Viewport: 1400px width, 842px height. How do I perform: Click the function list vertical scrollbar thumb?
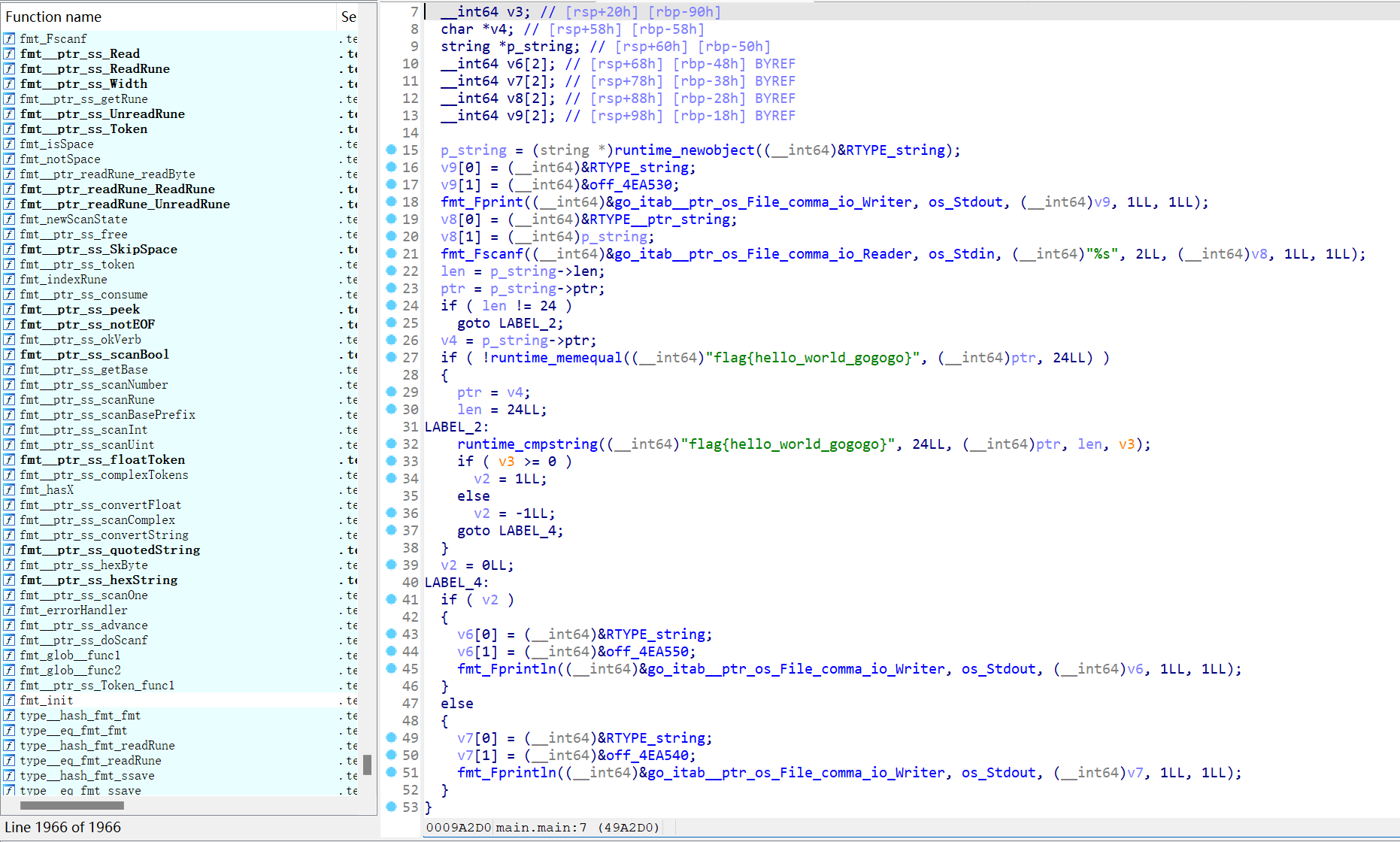point(367,765)
